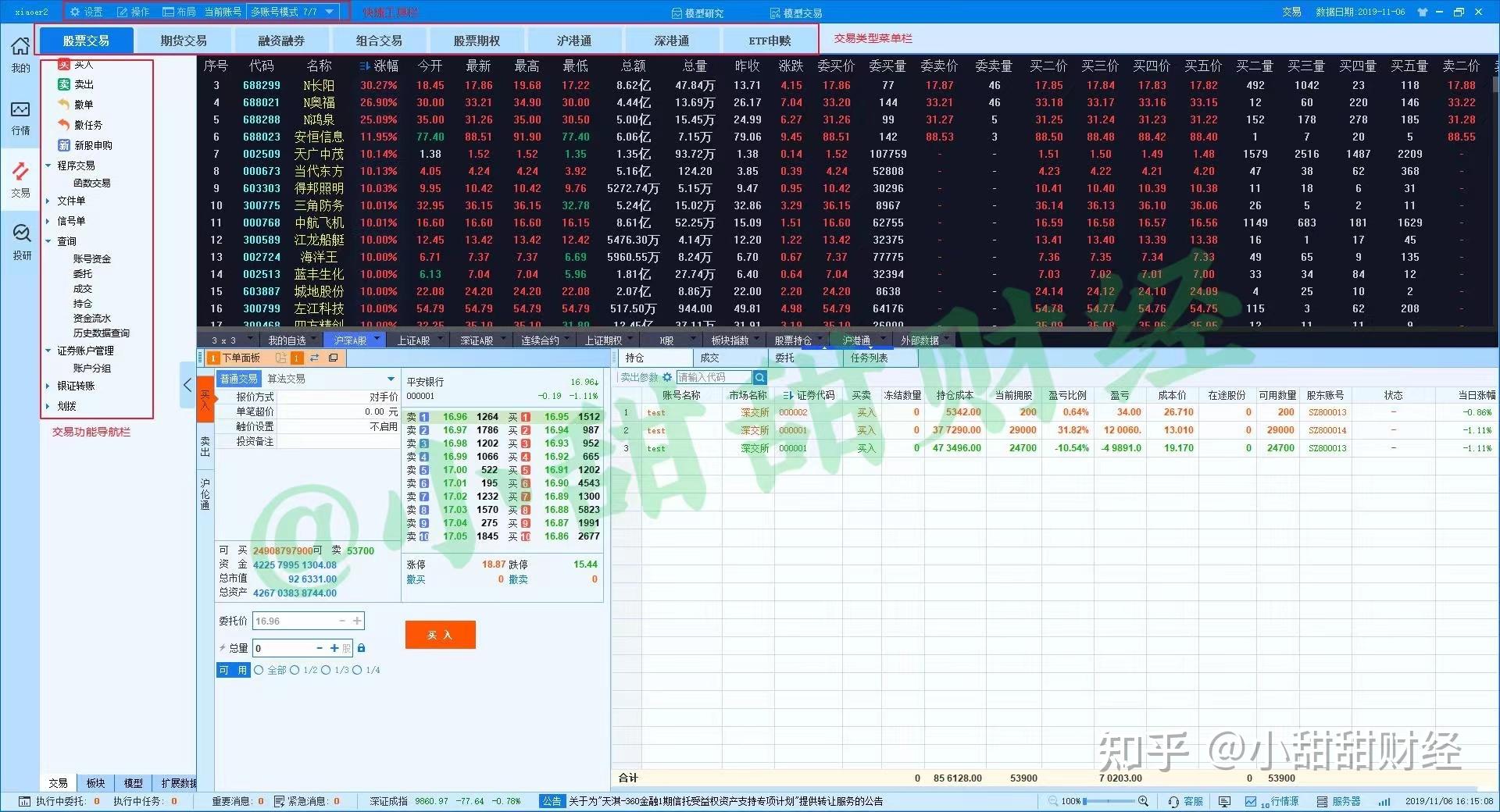Open the 投研 research sidebar icon
Viewport: 1500px width, 812px height.
coord(20,233)
